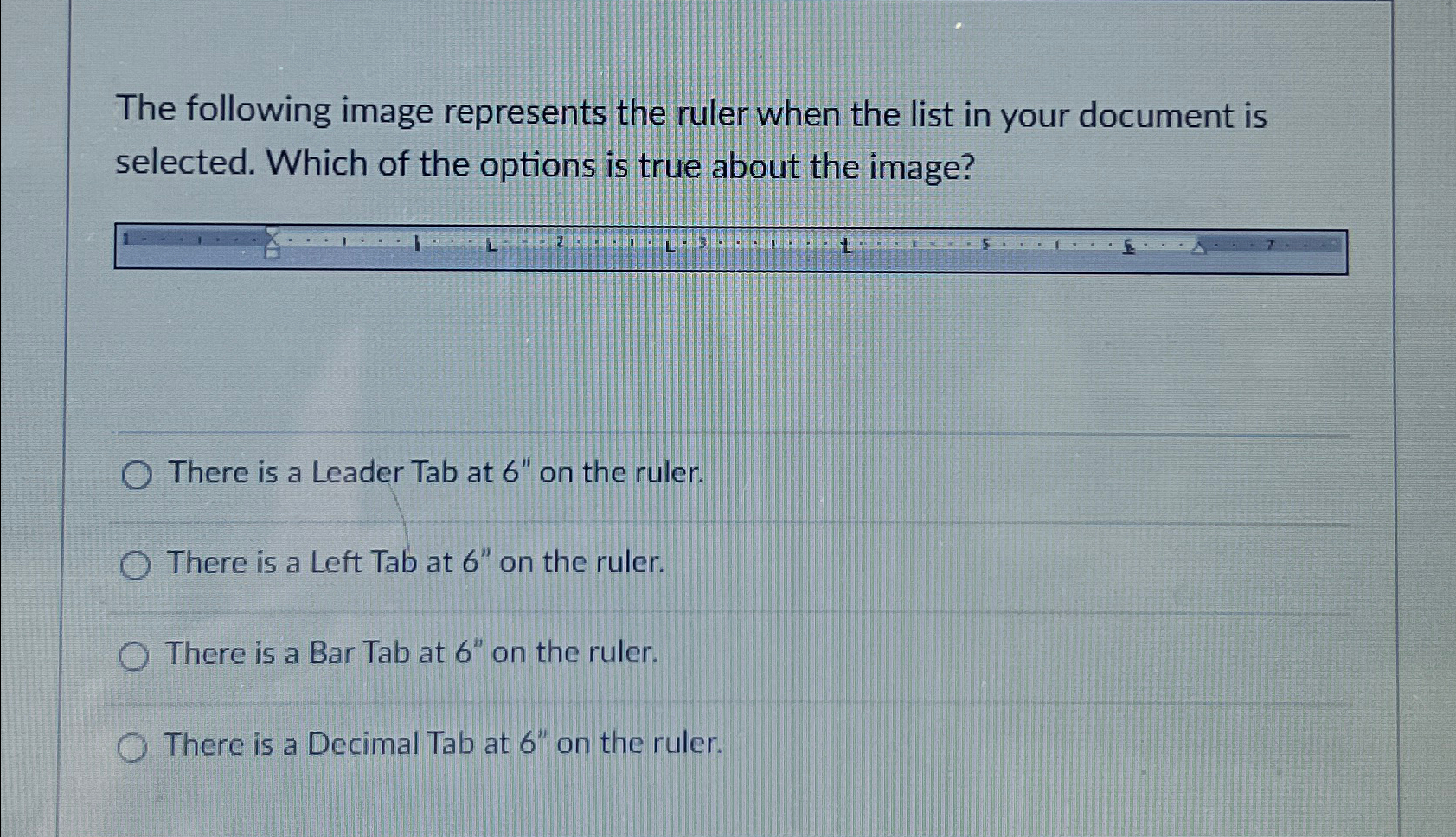Click the 5 label on the ruler
Screen dimensions: 1456x837
pyautogui.click(x=985, y=245)
